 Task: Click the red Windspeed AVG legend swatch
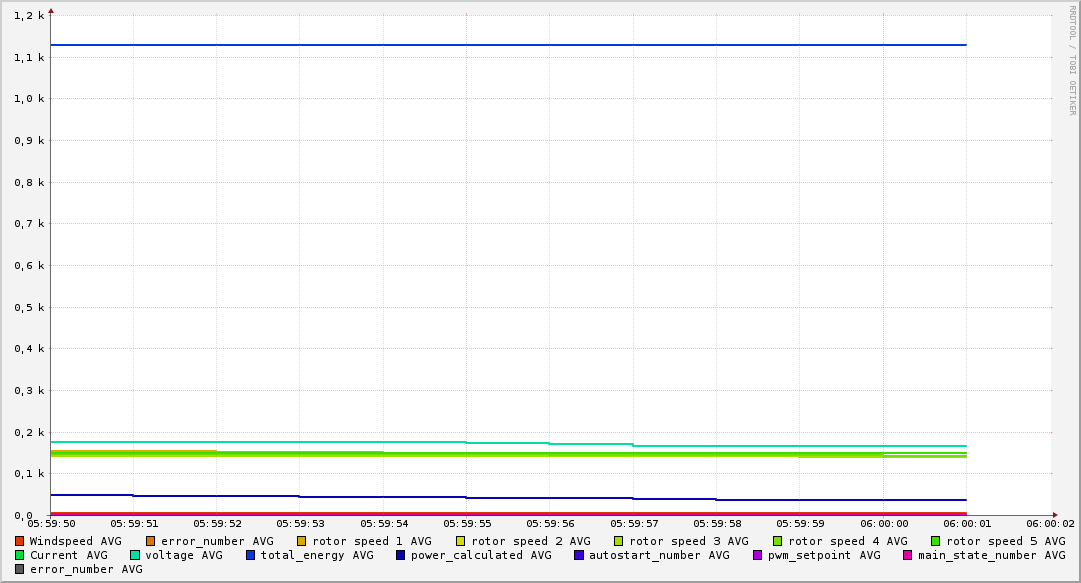click(19, 541)
